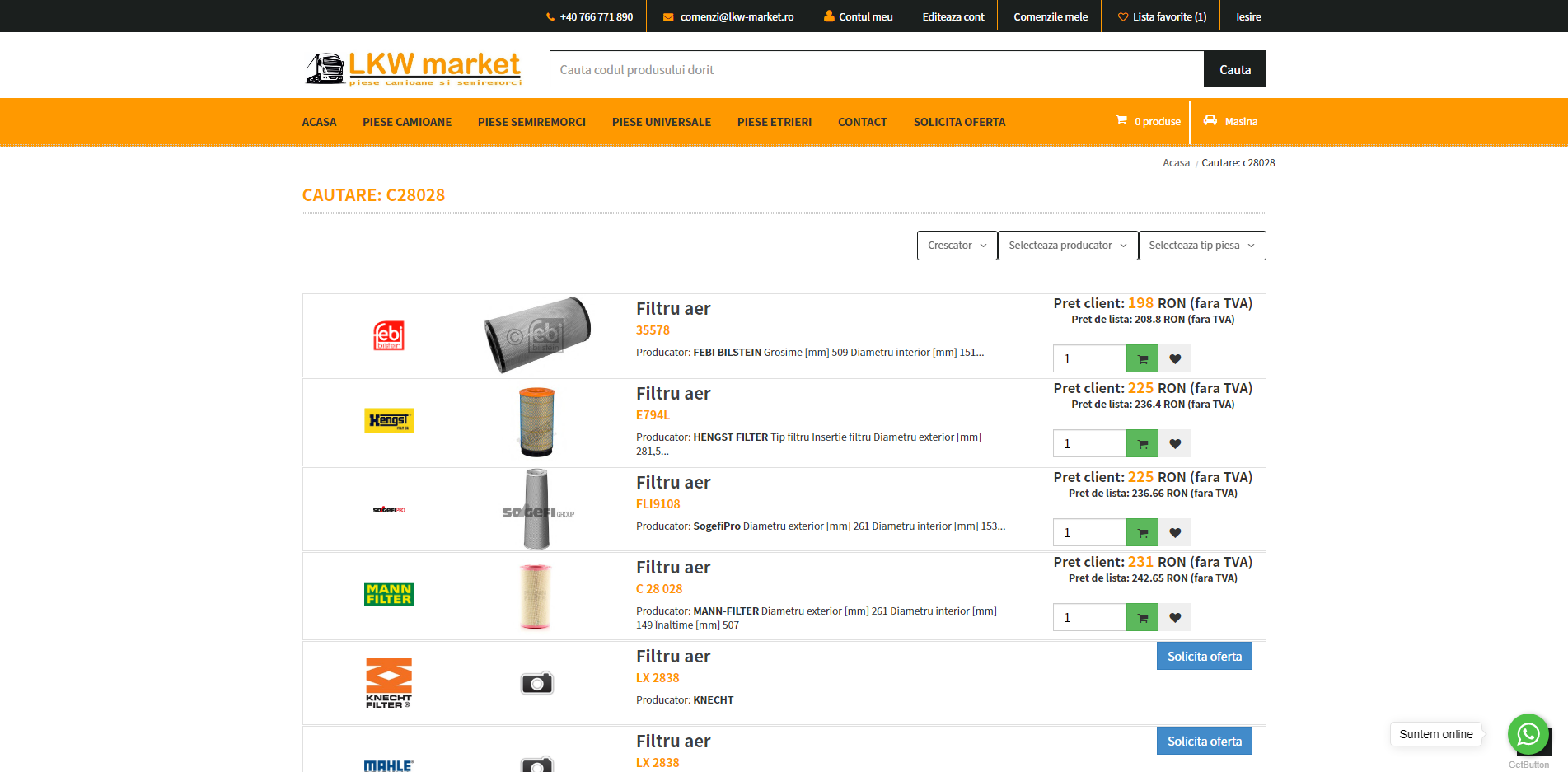Open Selecteaza producator dropdown

click(1068, 246)
